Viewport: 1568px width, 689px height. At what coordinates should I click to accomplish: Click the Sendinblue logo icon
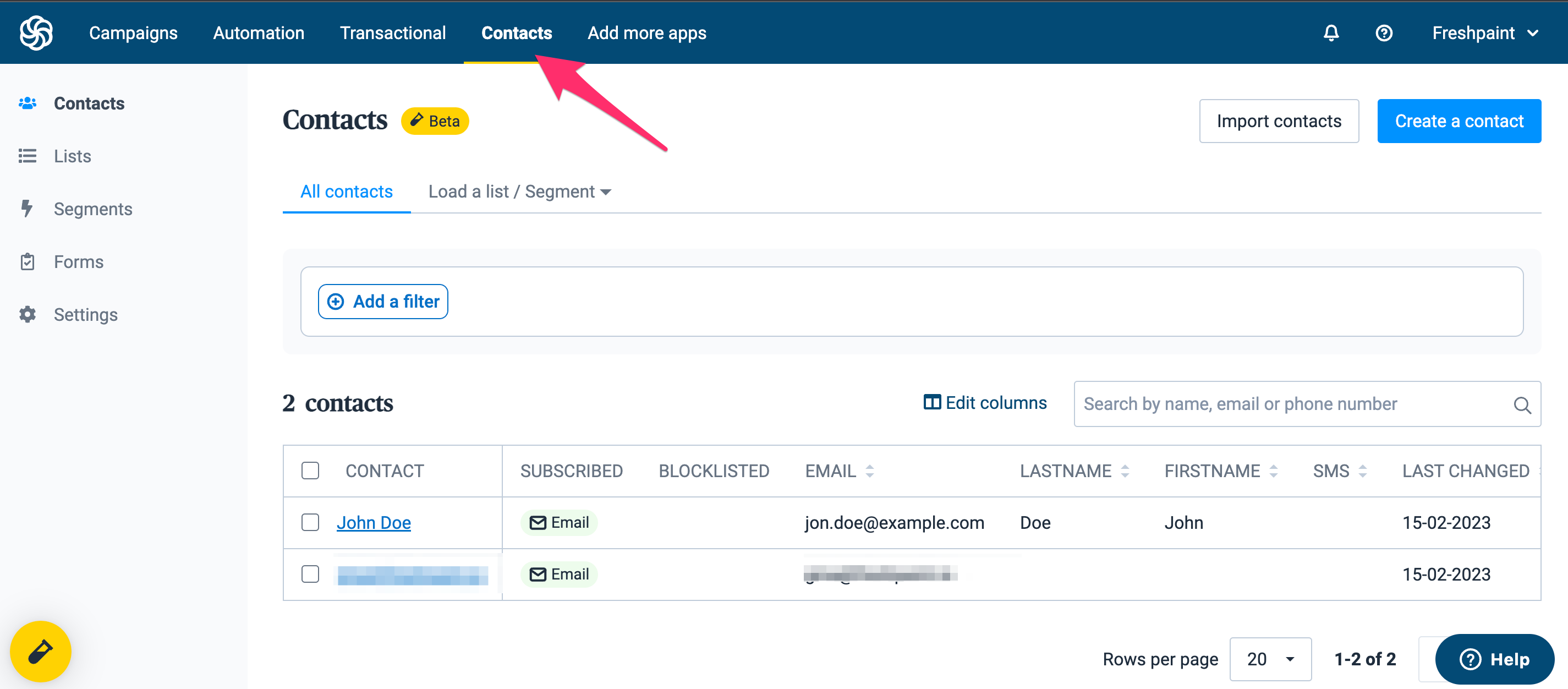coord(36,33)
